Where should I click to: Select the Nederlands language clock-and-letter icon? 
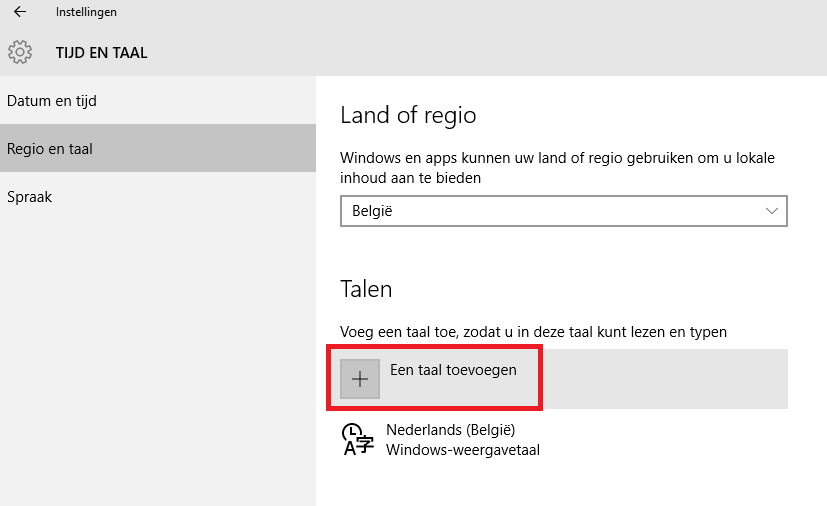click(x=358, y=440)
